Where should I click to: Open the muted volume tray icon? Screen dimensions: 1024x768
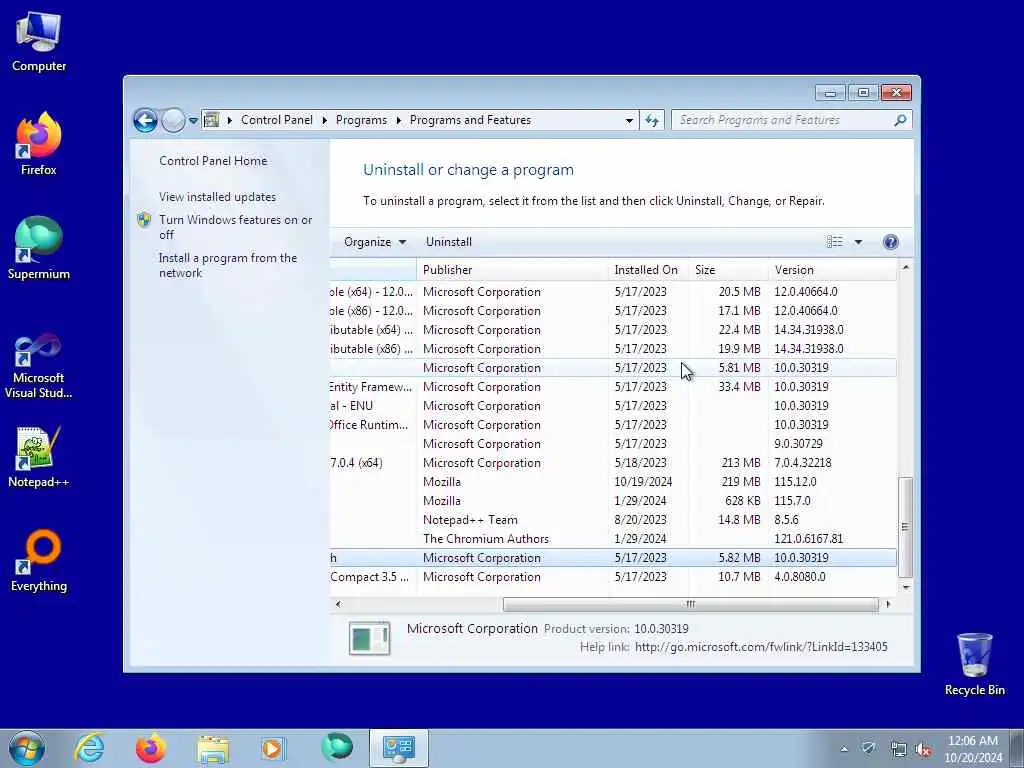(x=923, y=749)
